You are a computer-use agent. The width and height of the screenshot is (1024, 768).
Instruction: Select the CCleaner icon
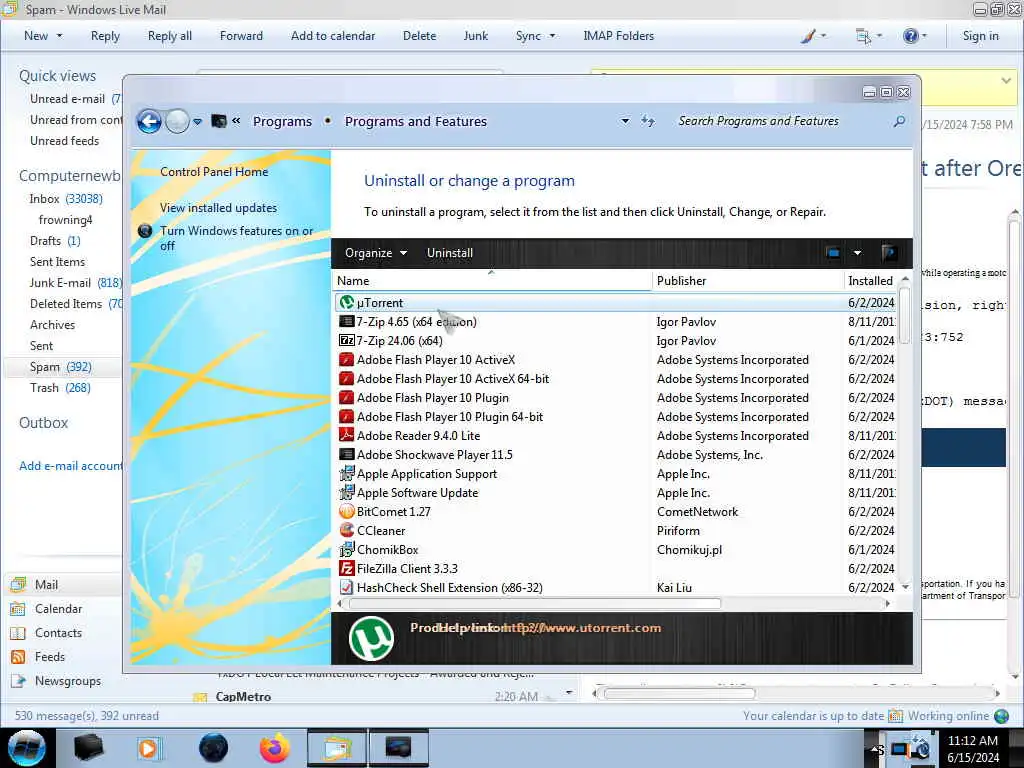coord(347,530)
